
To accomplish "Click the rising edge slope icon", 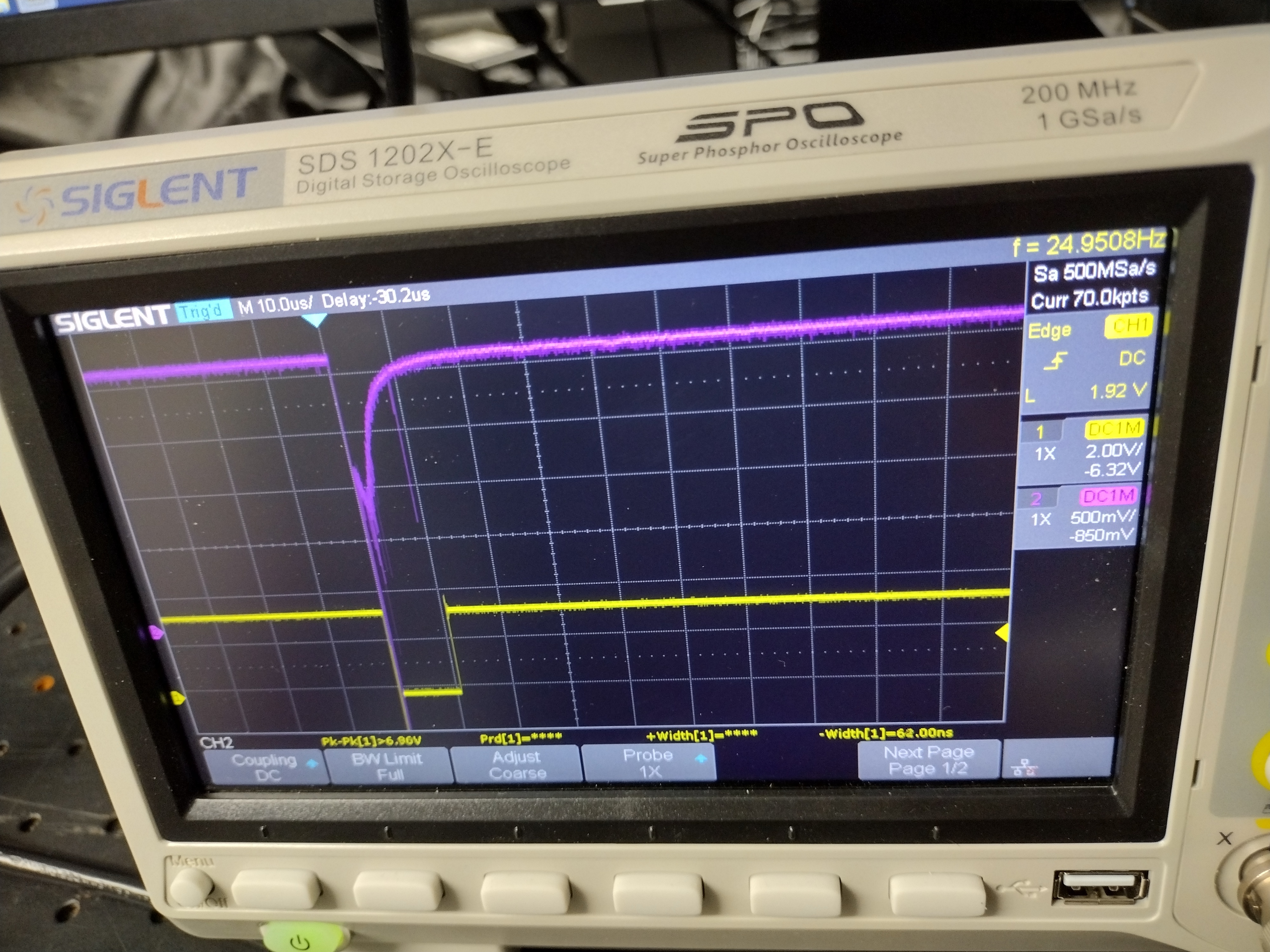I will [1055, 361].
